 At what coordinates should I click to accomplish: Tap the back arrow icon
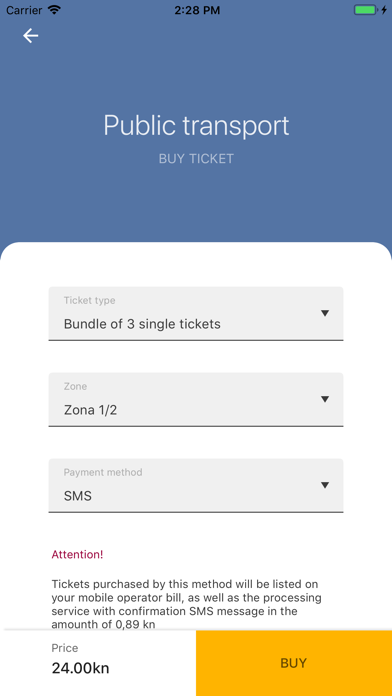31,36
